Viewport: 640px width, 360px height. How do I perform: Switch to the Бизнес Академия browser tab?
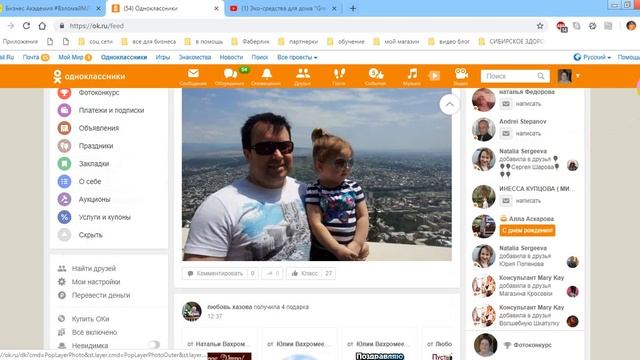51,8
